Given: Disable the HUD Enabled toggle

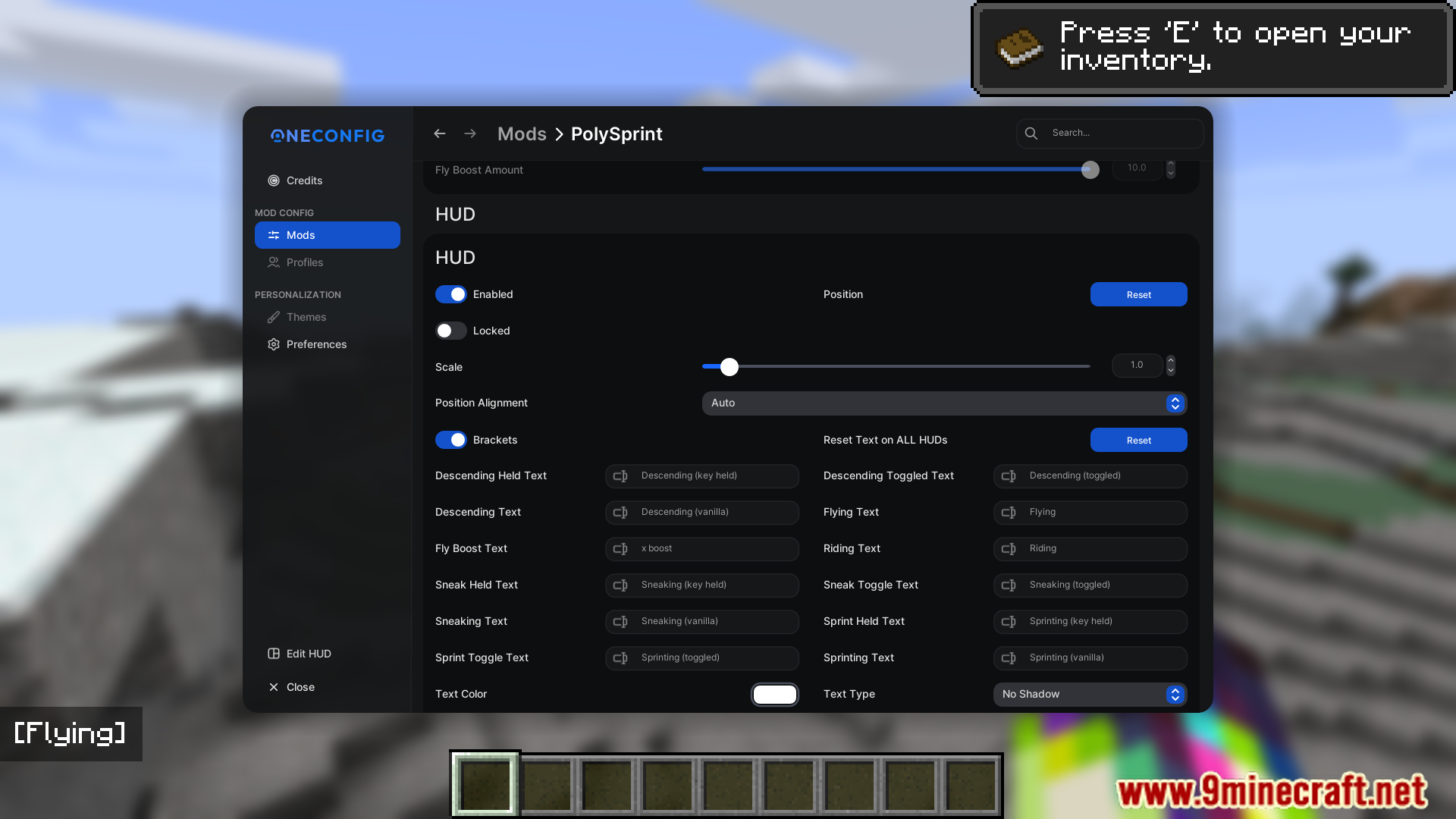Looking at the screenshot, I should 451,294.
